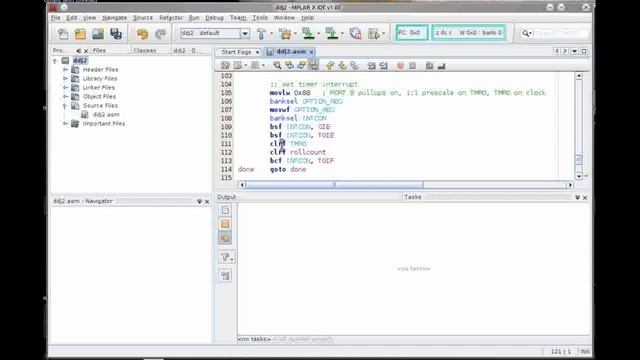Click third icon in Output sidebar
The width and height of the screenshot is (640, 360).
tap(225, 238)
